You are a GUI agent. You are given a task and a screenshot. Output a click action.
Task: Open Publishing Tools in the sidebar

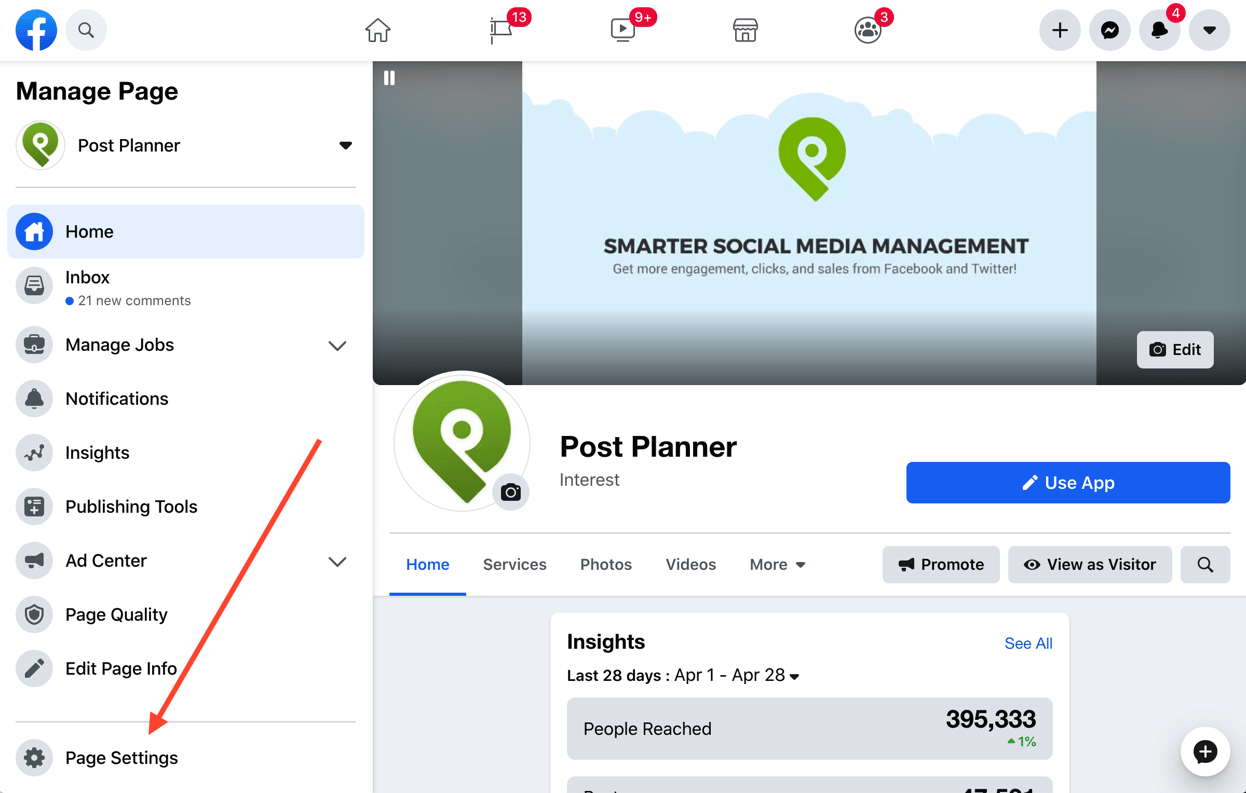(x=186, y=507)
